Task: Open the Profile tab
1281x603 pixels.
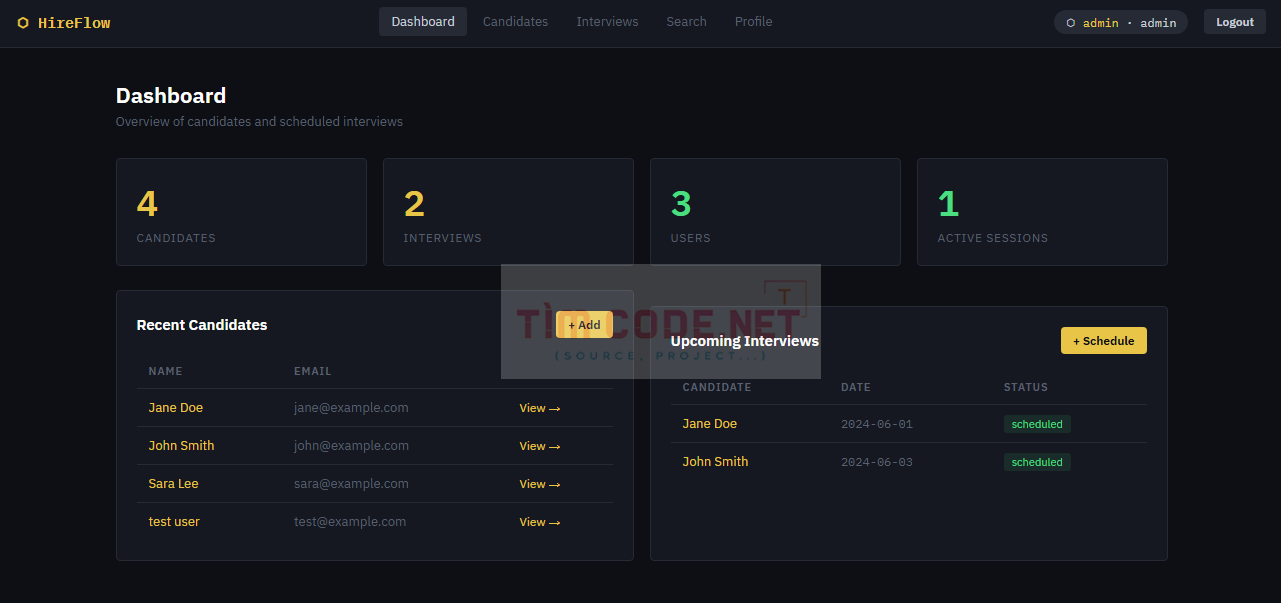Action: click(753, 22)
